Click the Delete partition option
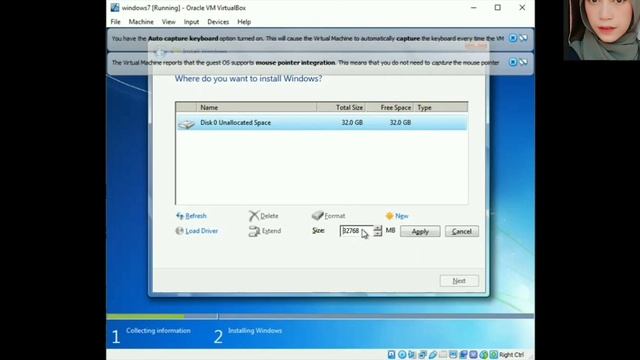 point(264,216)
